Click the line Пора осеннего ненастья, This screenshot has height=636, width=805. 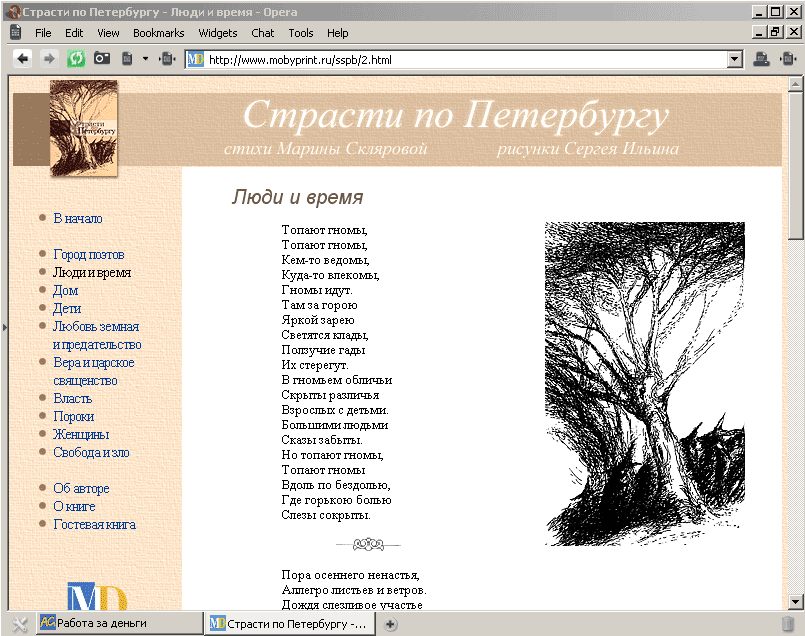(350, 575)
